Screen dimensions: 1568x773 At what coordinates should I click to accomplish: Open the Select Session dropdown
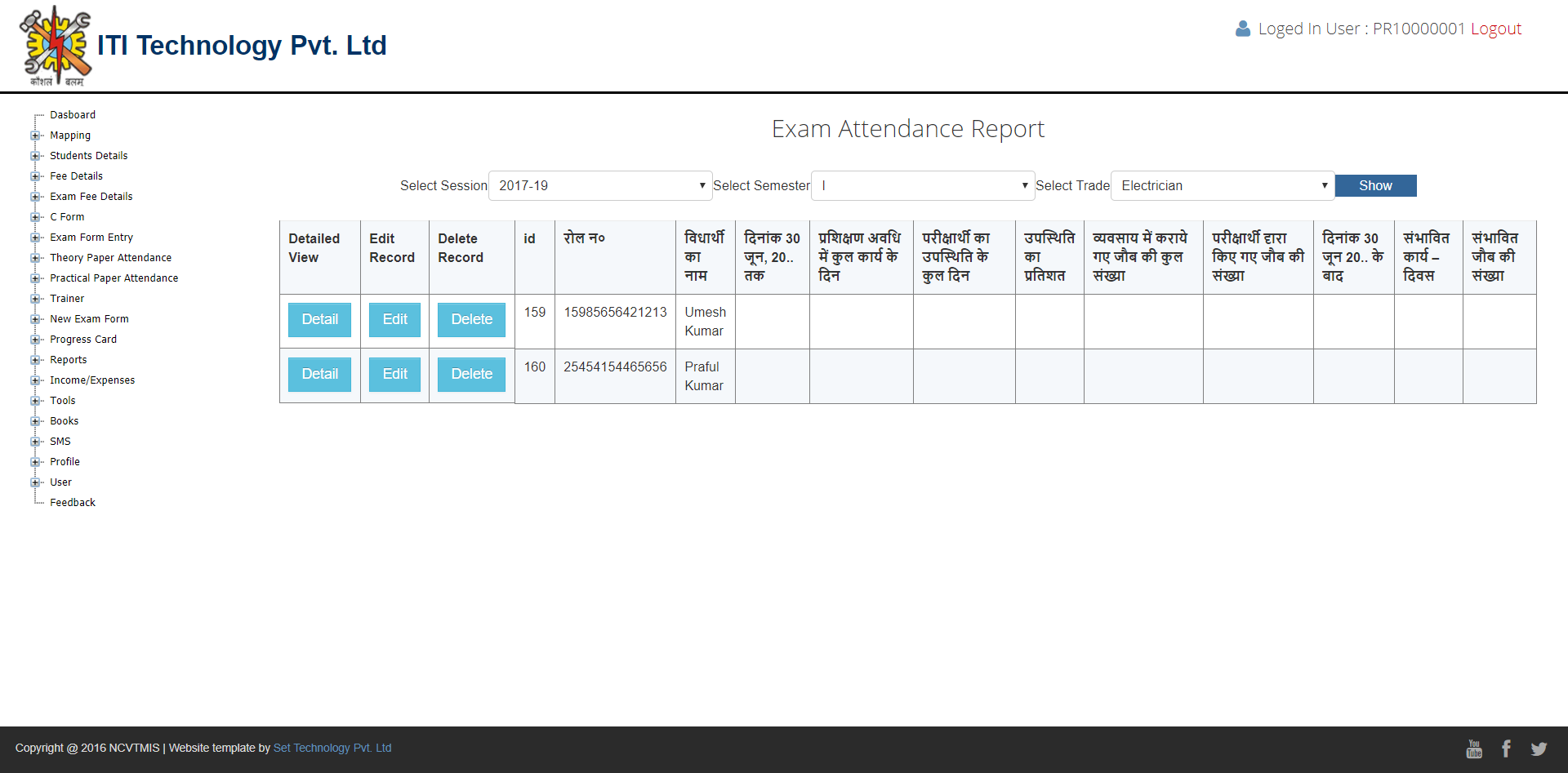coord(599,186)
